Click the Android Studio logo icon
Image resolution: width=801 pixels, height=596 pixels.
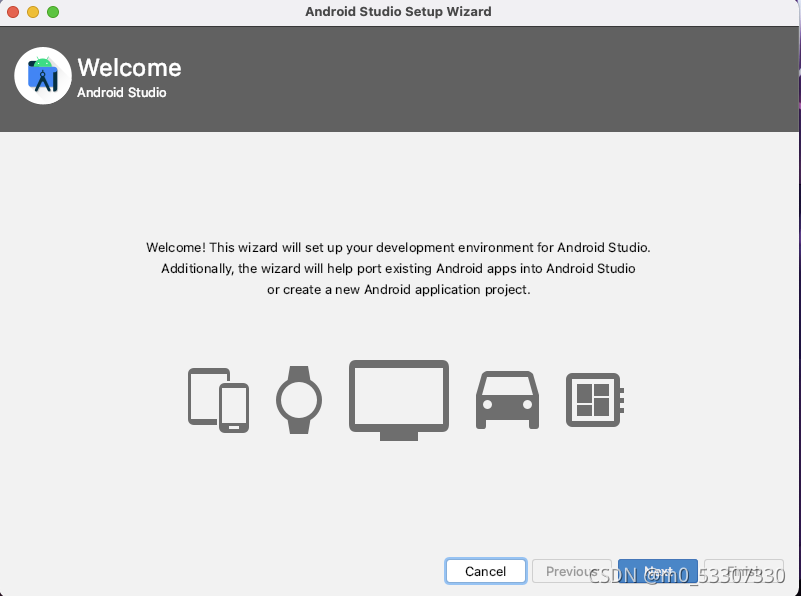(x=43, y=76)
